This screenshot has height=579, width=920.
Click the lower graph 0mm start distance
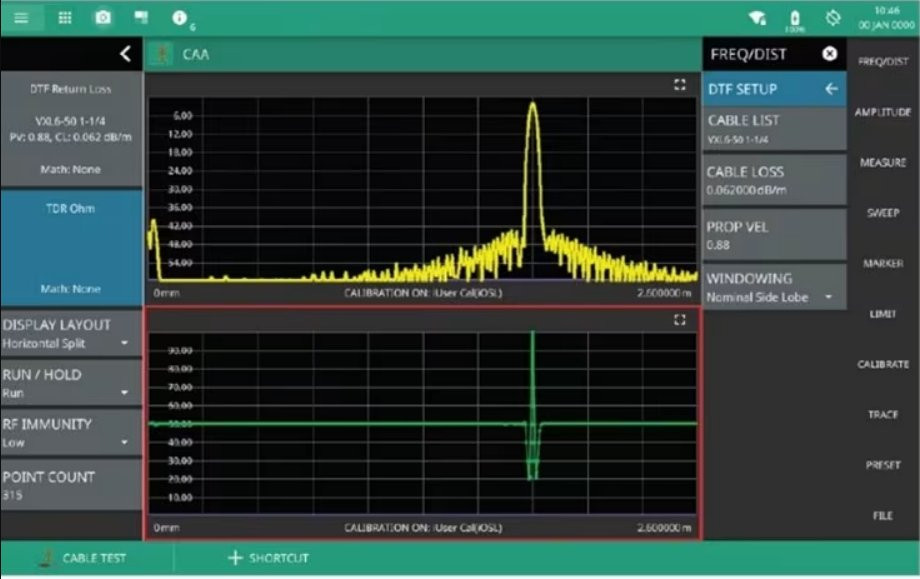point(166,527)
